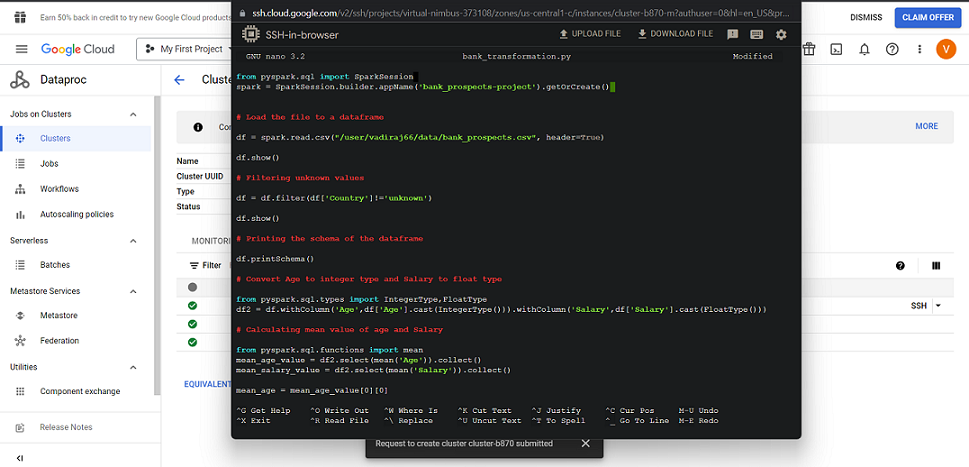
Task: Open the SSH dropdown arrow in instance row
Action: [x=938, y=306]
